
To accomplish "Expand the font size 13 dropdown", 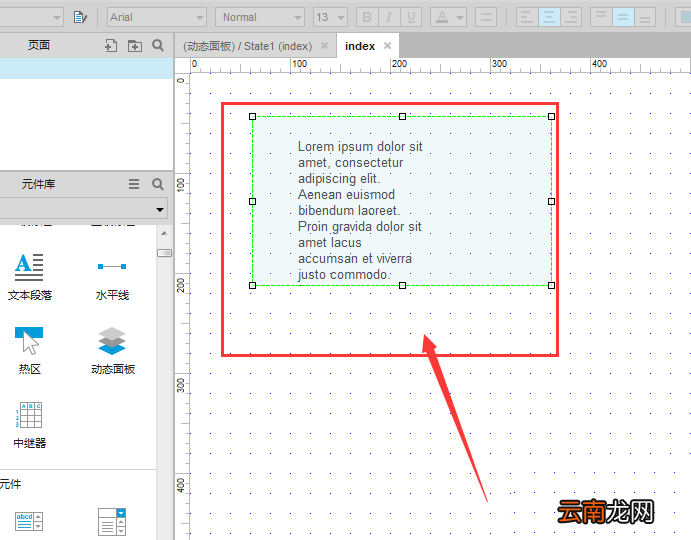I will coord(331,17).
